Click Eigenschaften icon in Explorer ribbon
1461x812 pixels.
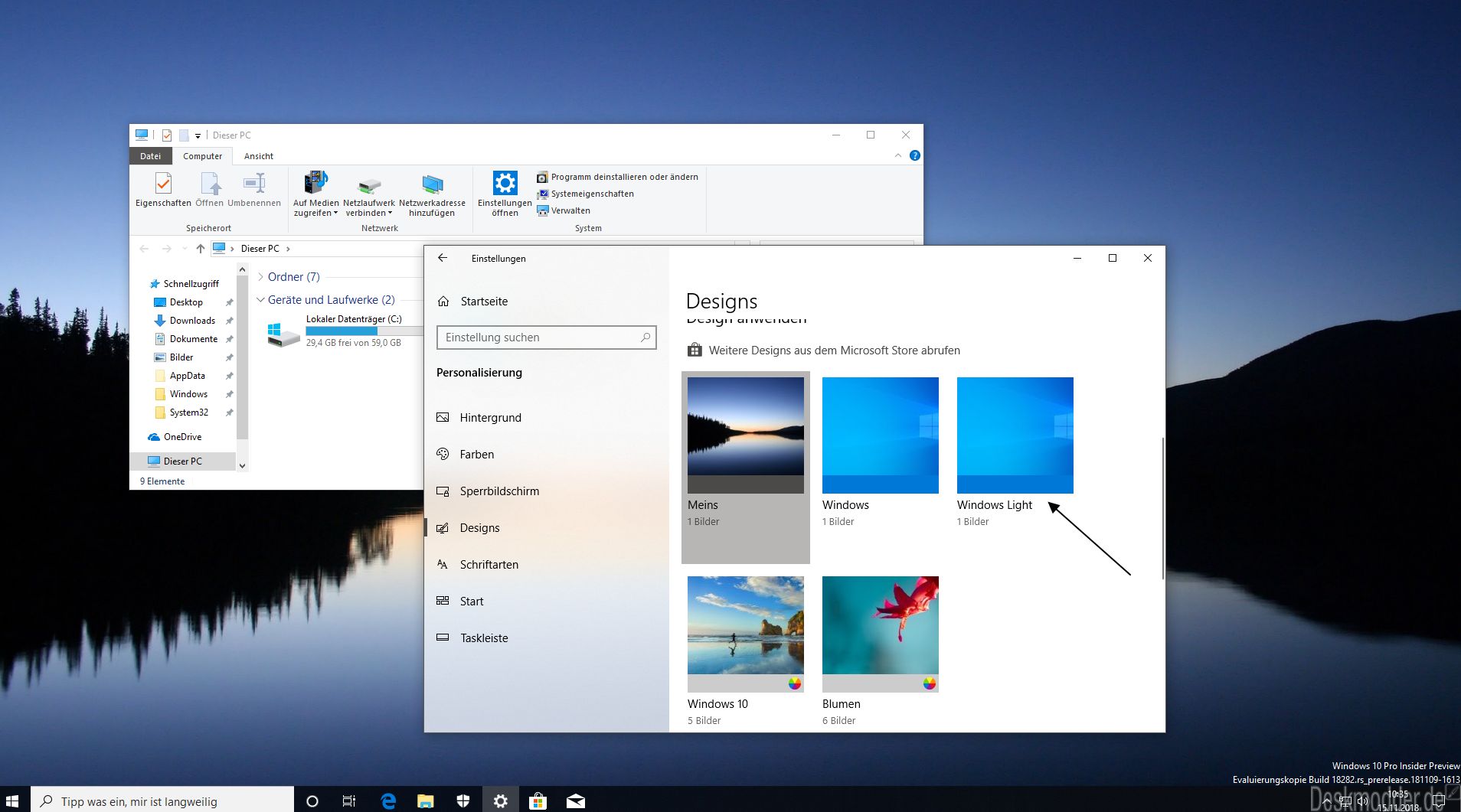click(x=163, y=189)
